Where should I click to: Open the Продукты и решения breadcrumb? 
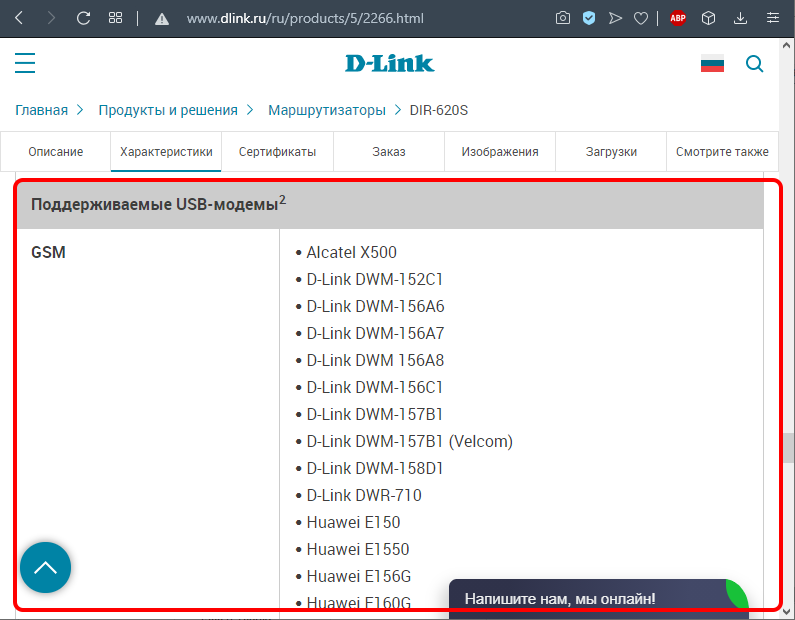[168, 110]
